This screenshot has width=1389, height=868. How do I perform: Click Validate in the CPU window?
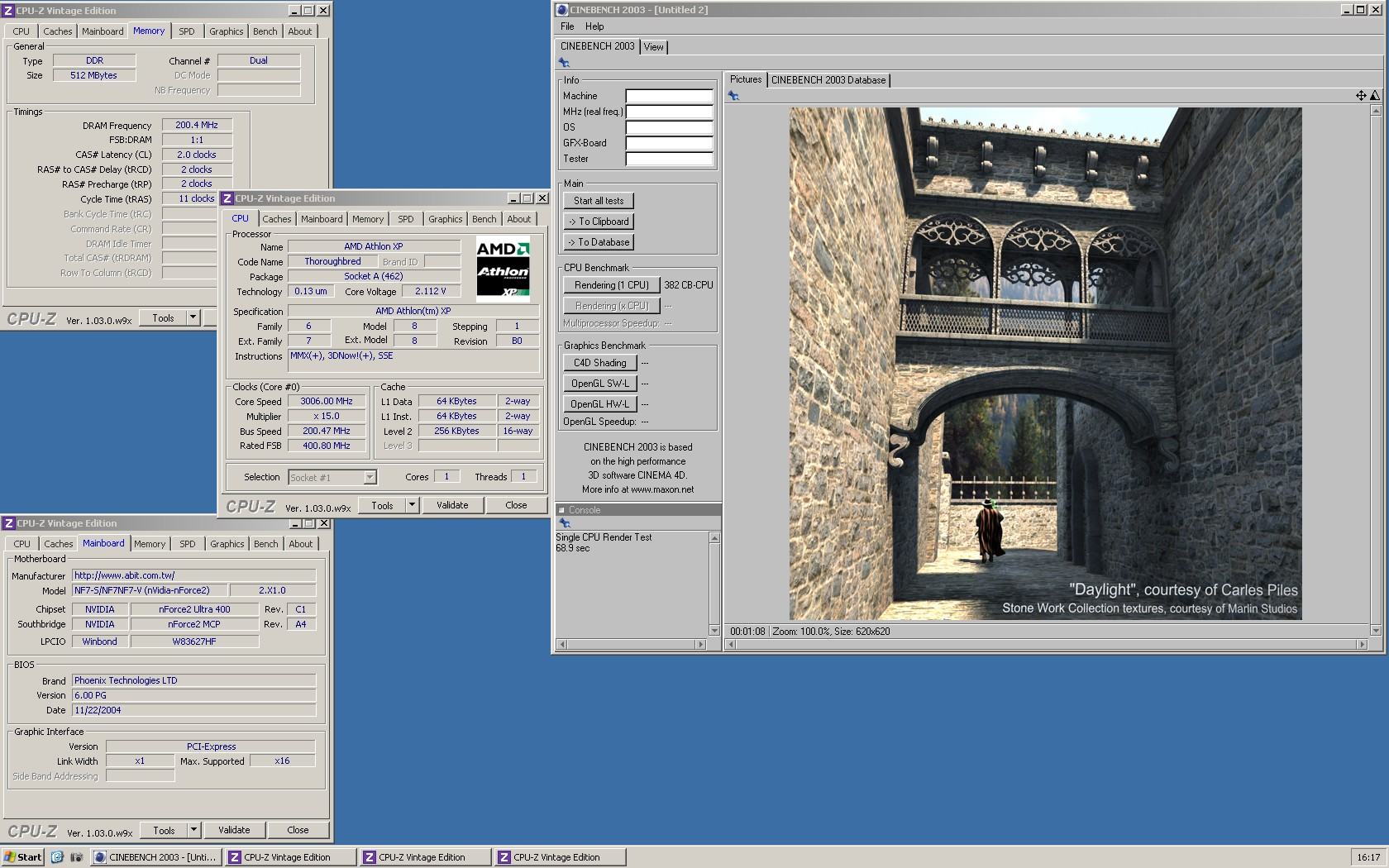452,505
